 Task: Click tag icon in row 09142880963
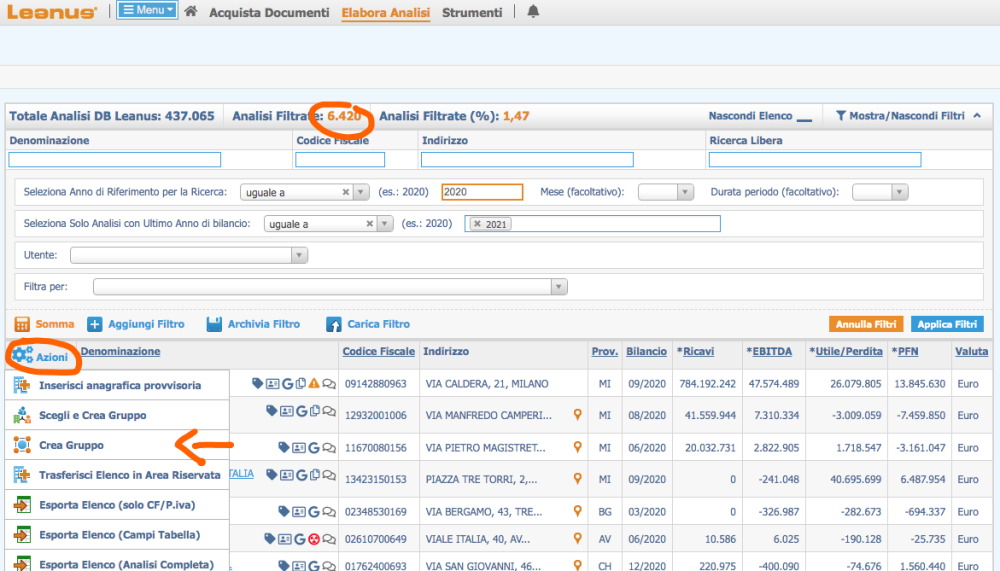coord(257,383)
